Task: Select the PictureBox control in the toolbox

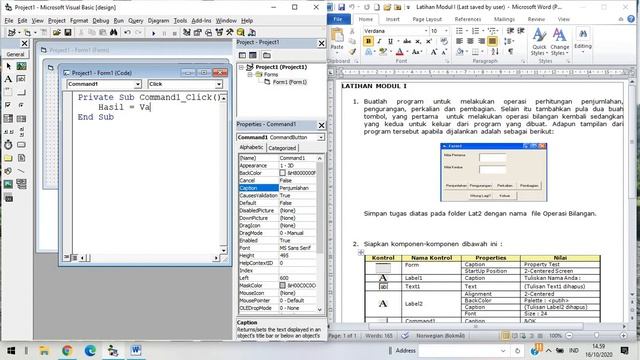Action: tap(21, 66)
